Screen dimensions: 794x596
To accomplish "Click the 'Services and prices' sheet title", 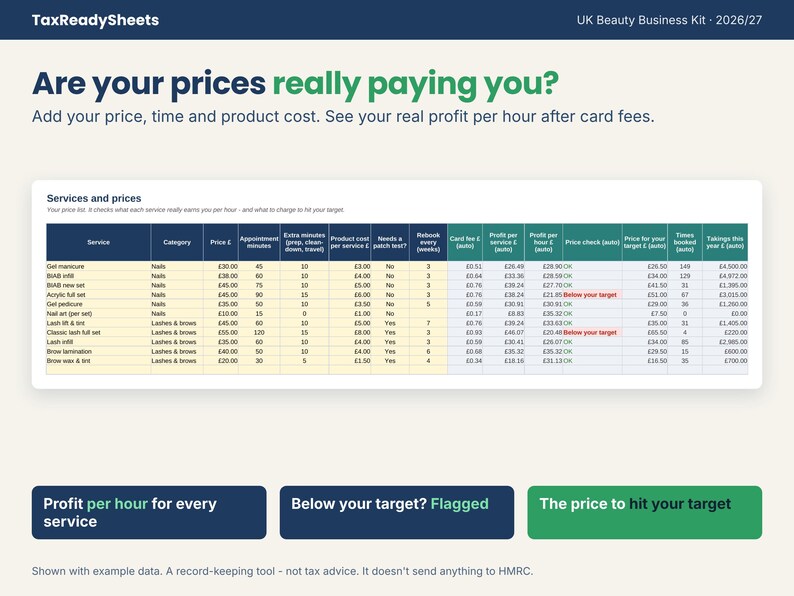I will [x=94, y=198].
